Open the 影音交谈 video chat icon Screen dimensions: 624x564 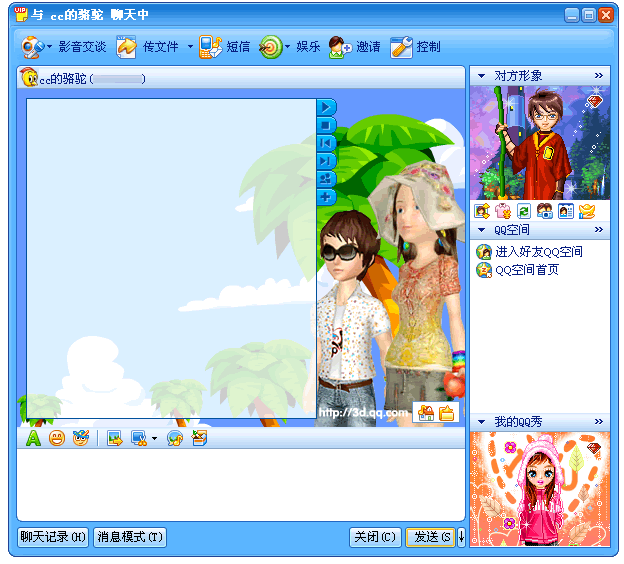(32, 47)
